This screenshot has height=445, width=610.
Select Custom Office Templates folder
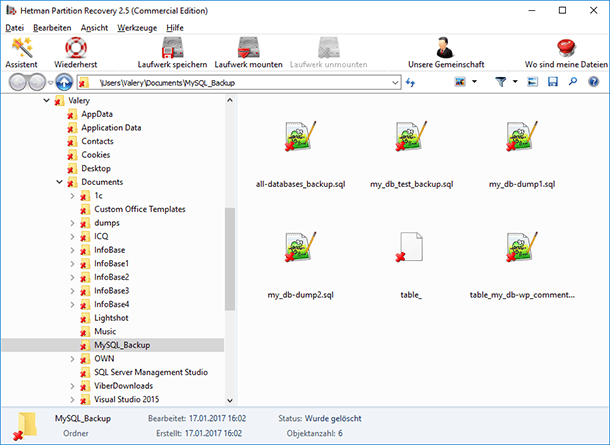(x=140, y=209)
